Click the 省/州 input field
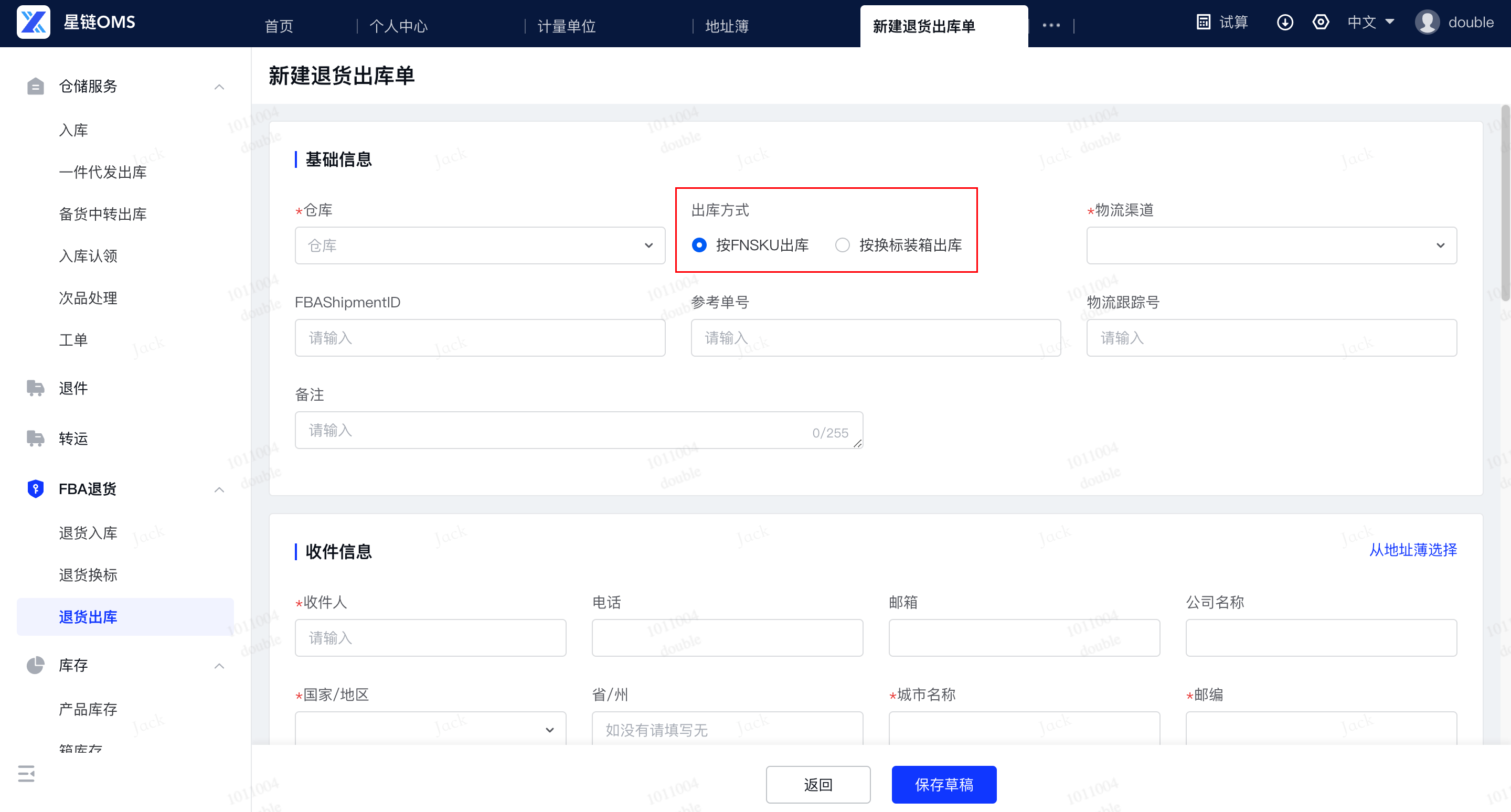Screen dimensions: 1511x812 pos(727,728)
